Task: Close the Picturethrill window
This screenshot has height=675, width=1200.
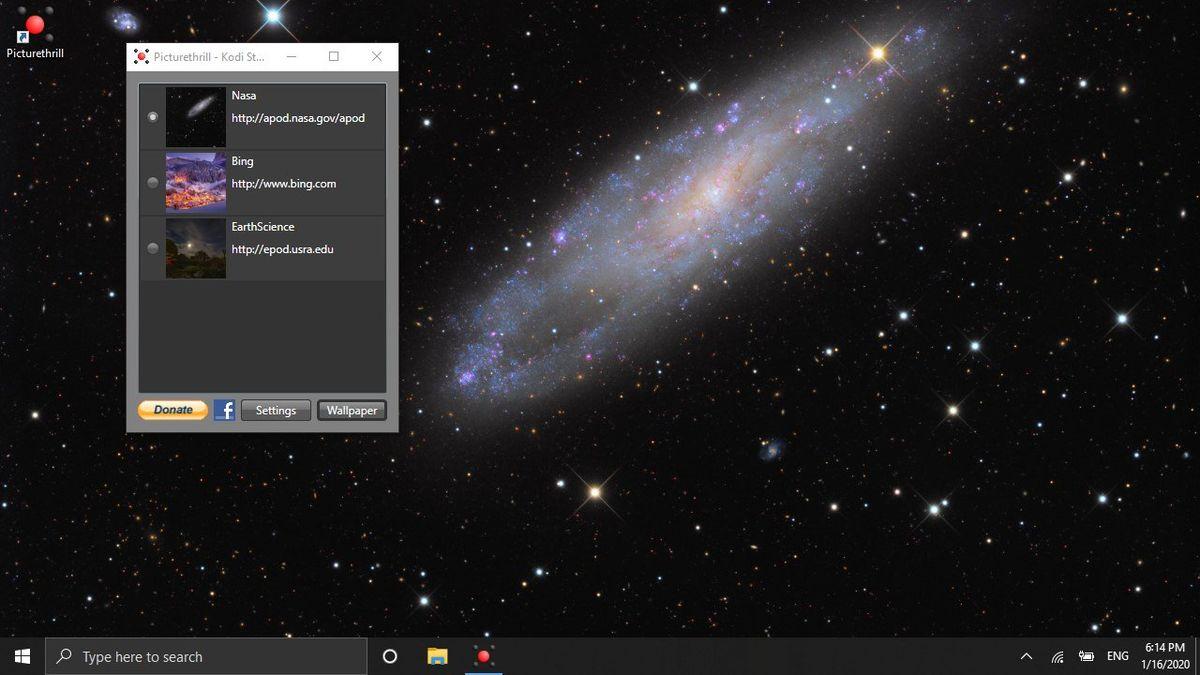Action: [377, 57]
